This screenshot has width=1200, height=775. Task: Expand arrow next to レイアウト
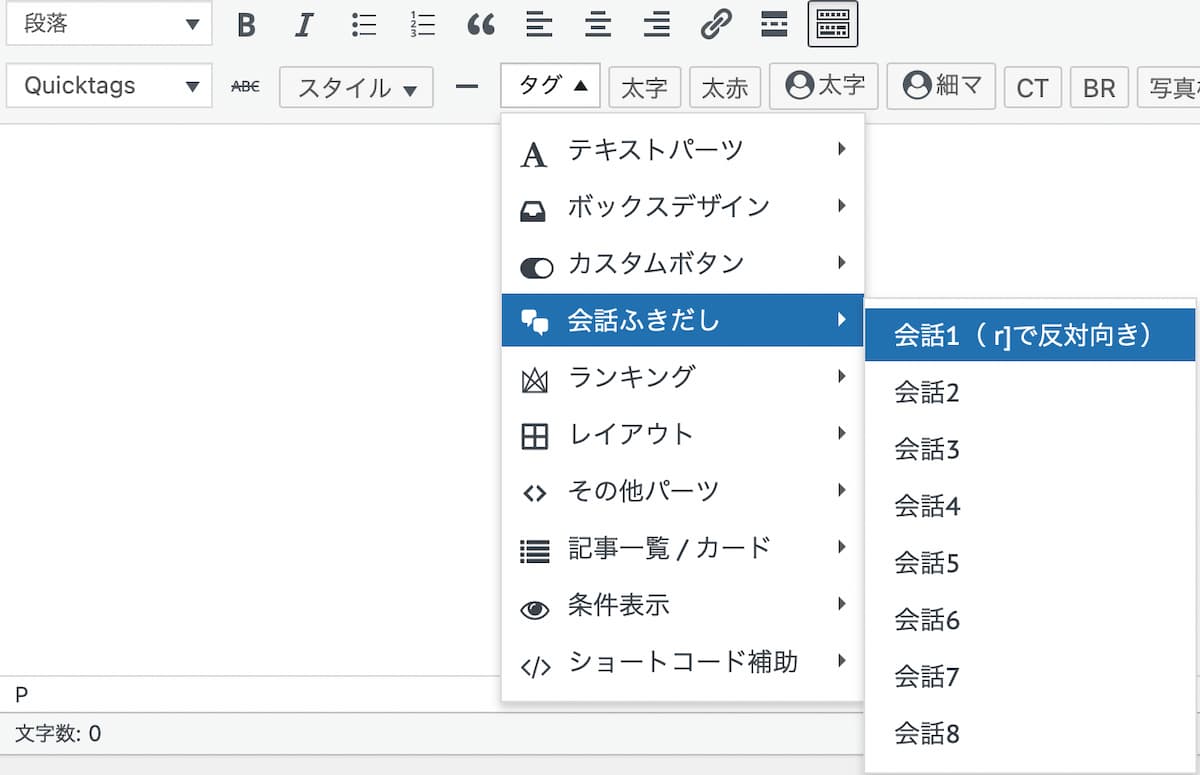click(842, 434)
